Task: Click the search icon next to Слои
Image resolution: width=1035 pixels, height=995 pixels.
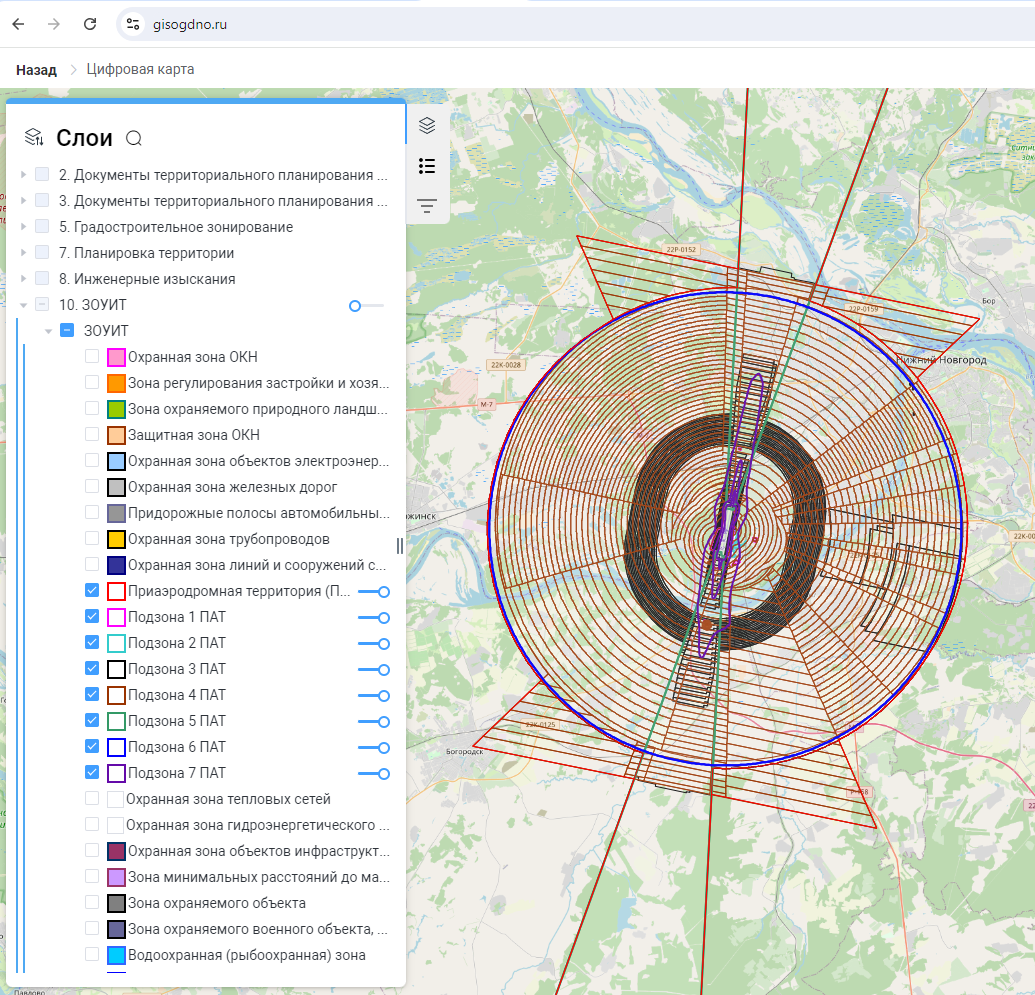Action: pyautogui.click(x=134, y=138)
